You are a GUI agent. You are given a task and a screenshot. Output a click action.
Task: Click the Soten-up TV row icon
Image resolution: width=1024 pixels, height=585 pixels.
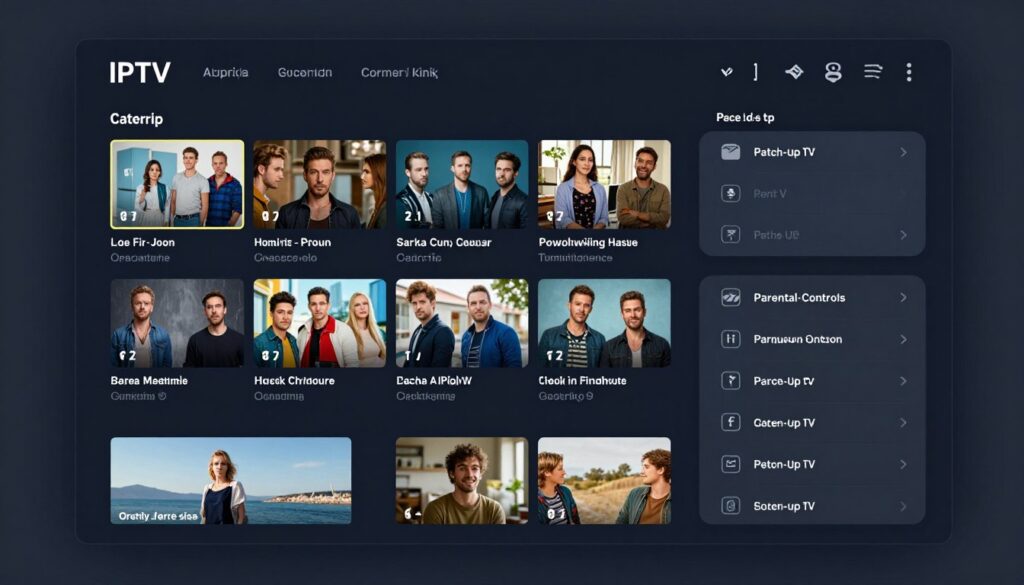pyautogui.click(x=730, y=505)
